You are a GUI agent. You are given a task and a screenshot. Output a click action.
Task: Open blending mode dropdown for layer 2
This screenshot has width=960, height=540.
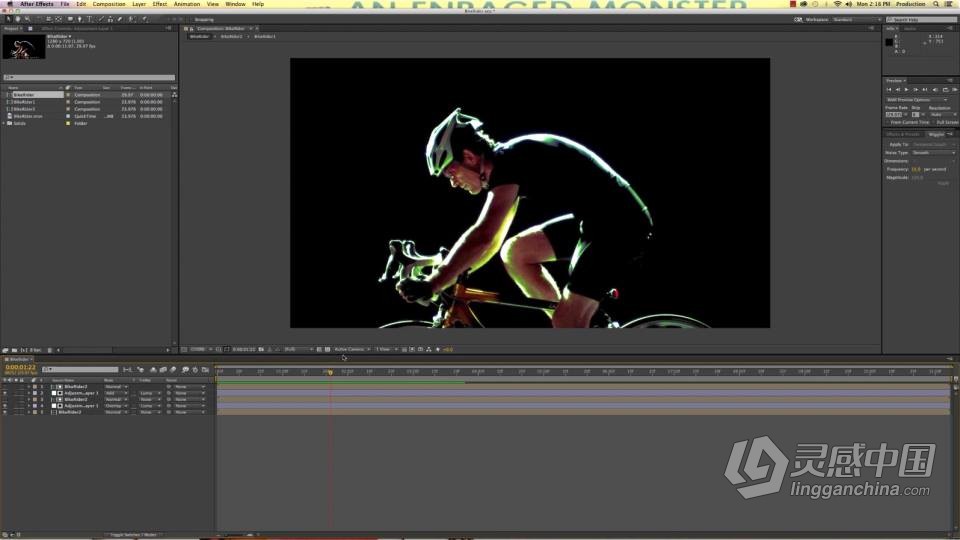[116, 393]
